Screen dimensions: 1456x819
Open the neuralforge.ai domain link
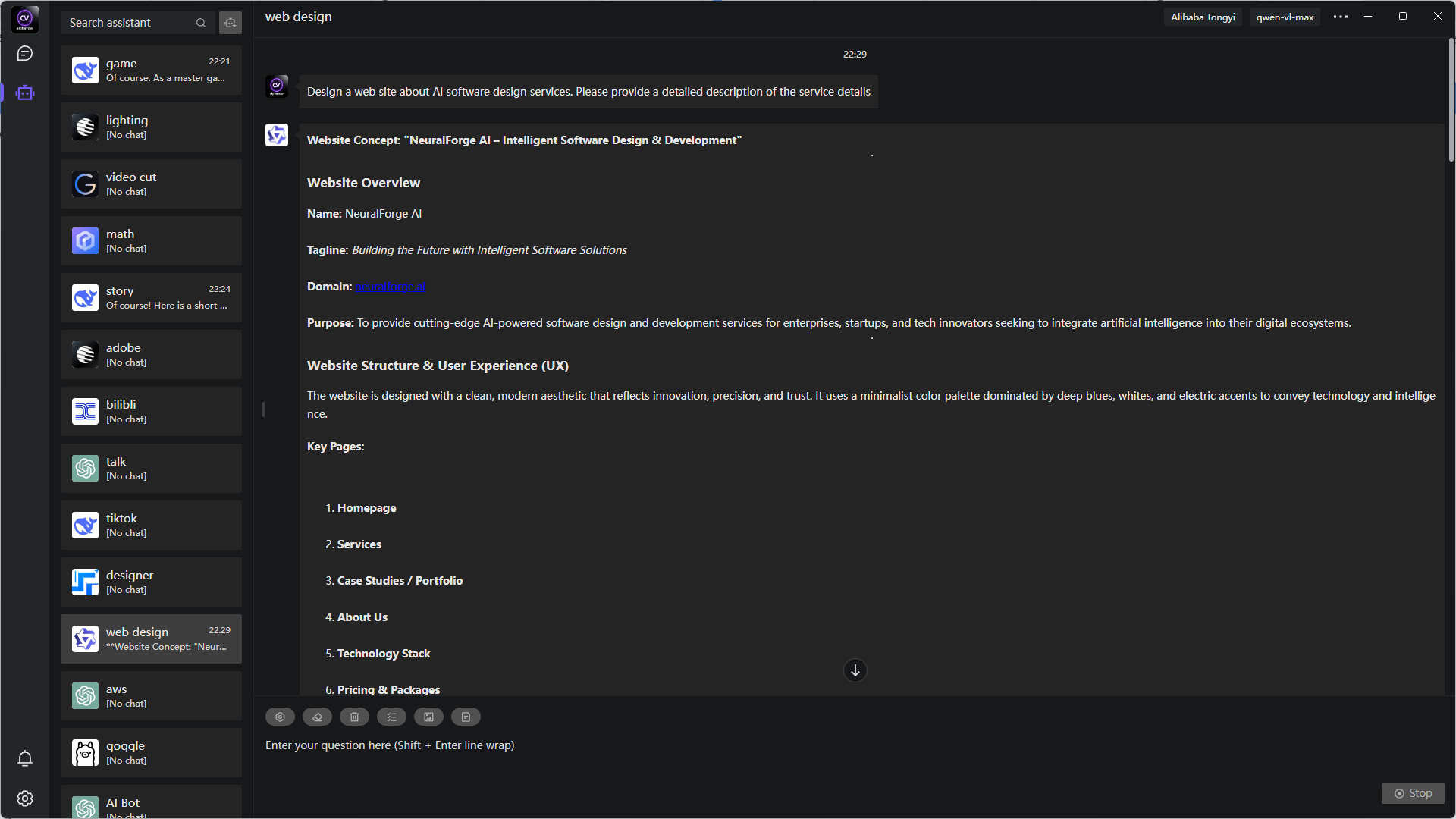click(x=390, y=287)
